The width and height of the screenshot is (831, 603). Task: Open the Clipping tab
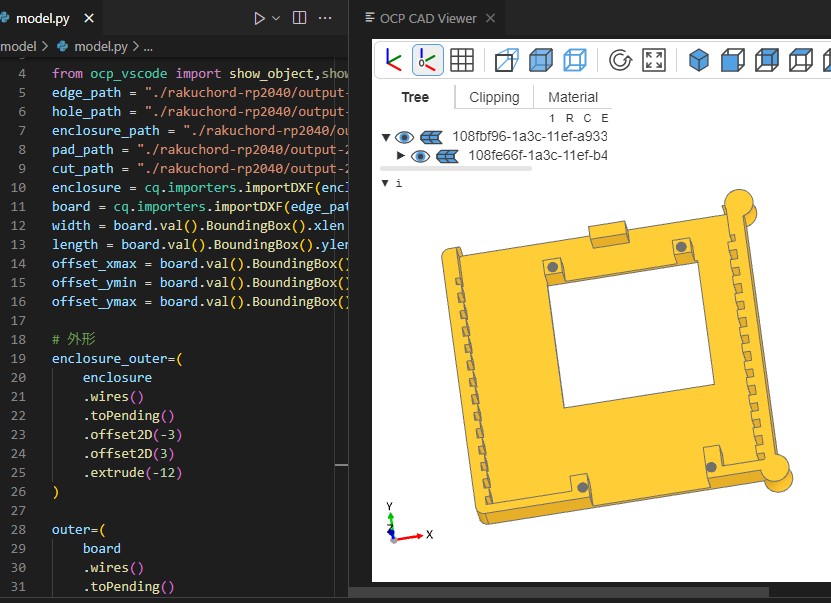(494, 97)
